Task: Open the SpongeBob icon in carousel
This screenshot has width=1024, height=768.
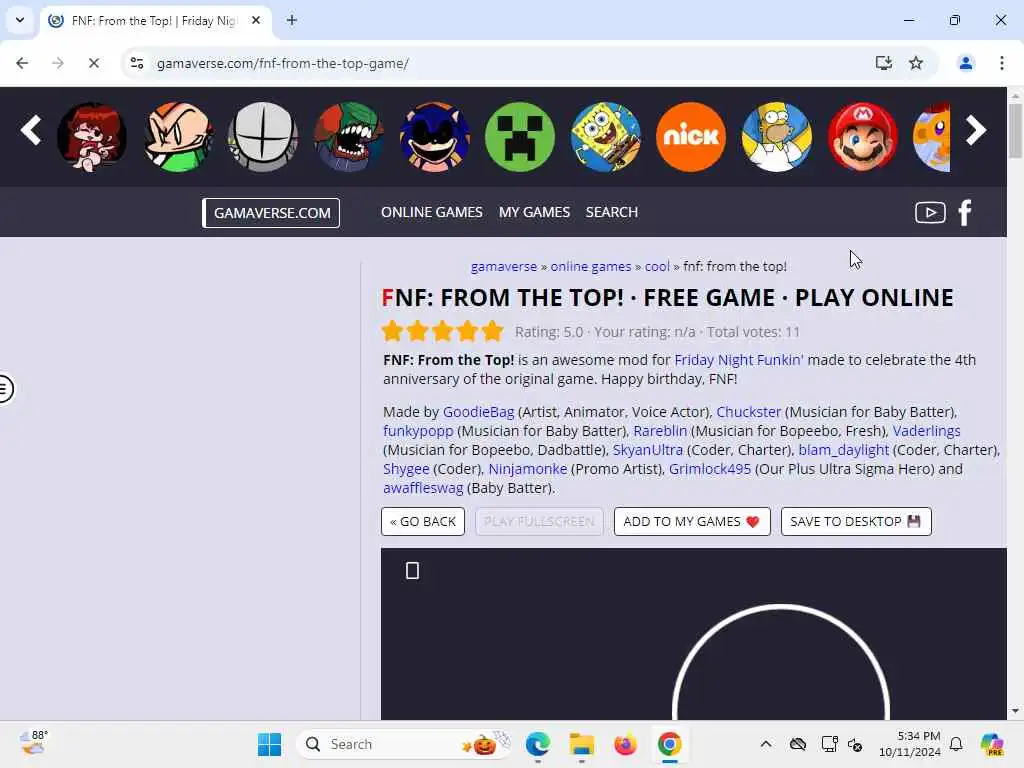Action: click(605, 137)
